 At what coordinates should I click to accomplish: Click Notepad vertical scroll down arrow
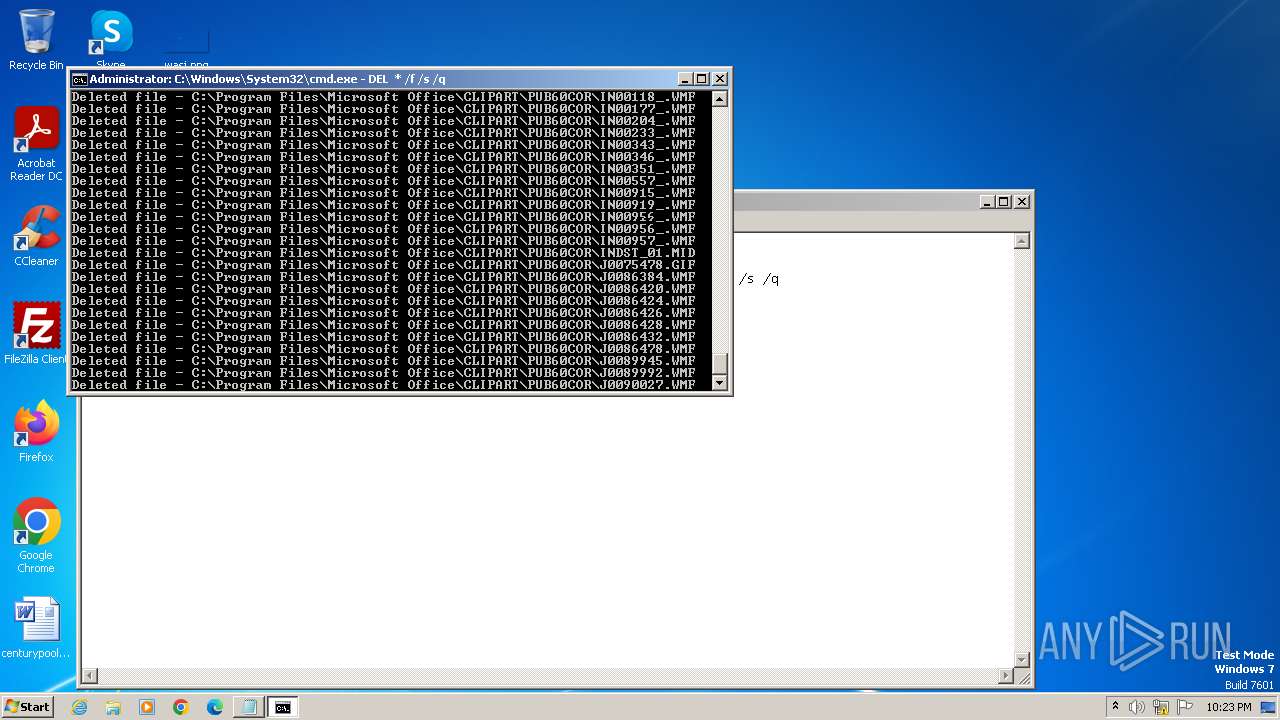tap(1021, 659)
